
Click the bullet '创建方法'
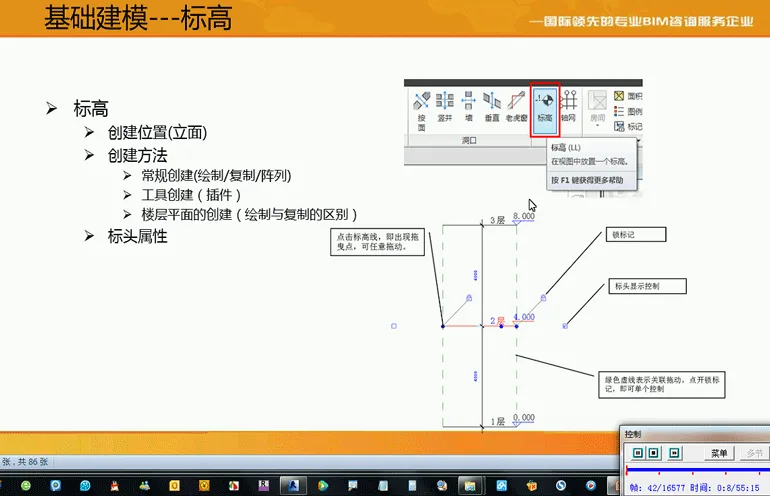(x=138, y=156)
